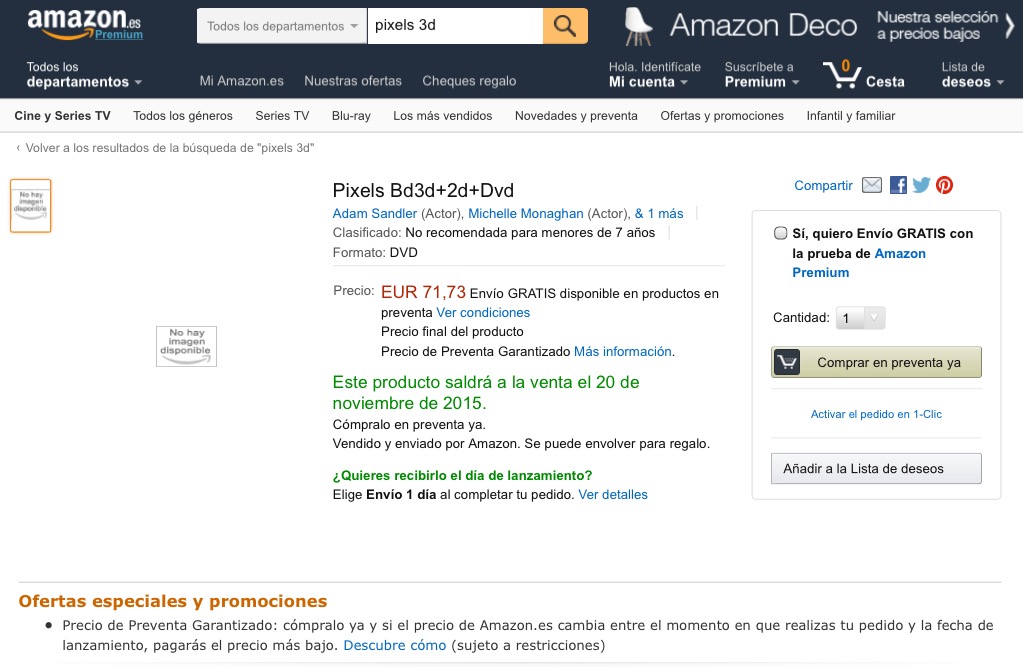Viewport: 1023px width, 667px height.
Task: Open Los más vendidos menu item
Action: (442, 116)
